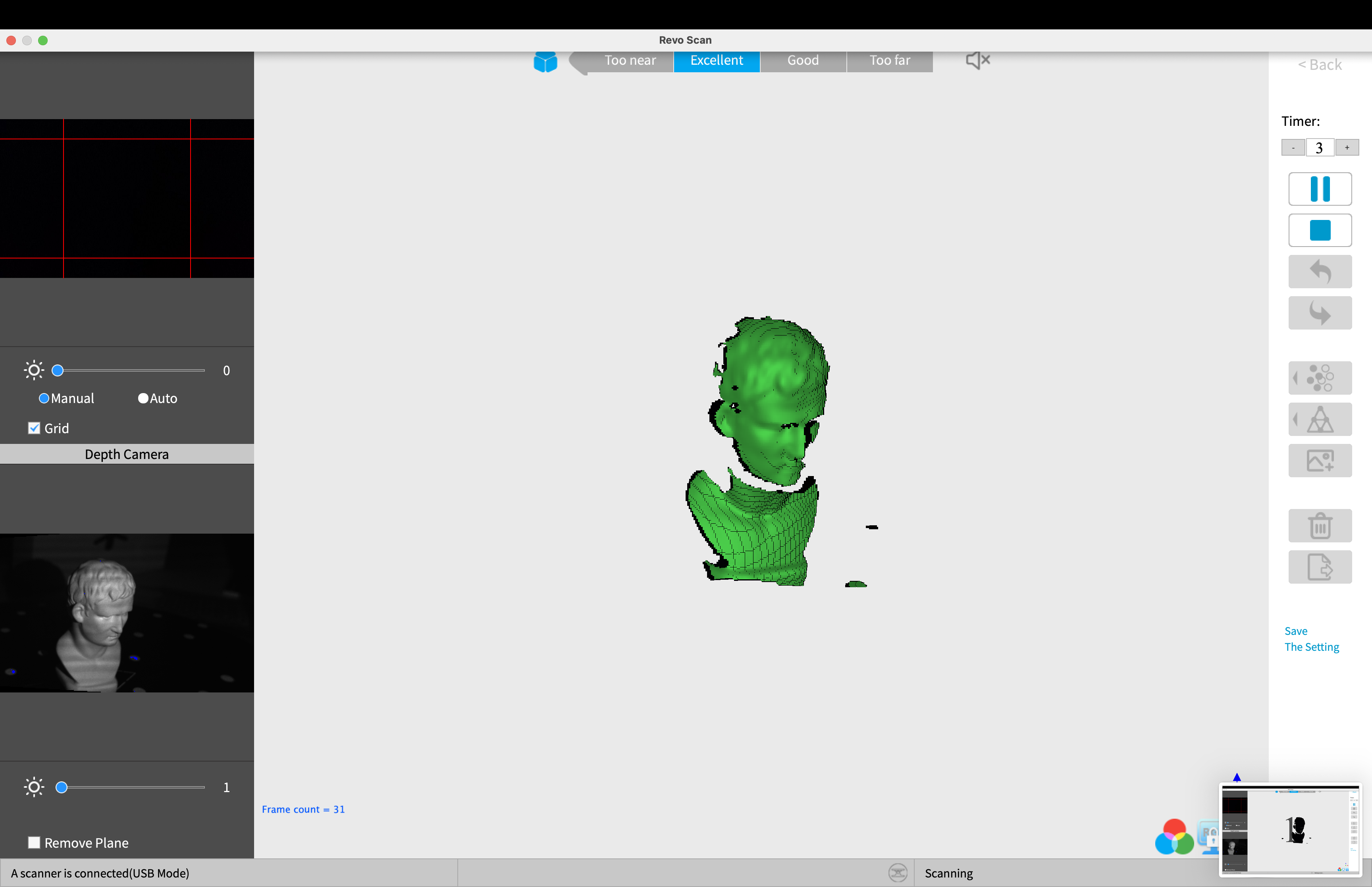This screenshot has height=887, width=1372.
Task: Select the Auto exposure radio button
Action: 143,399
